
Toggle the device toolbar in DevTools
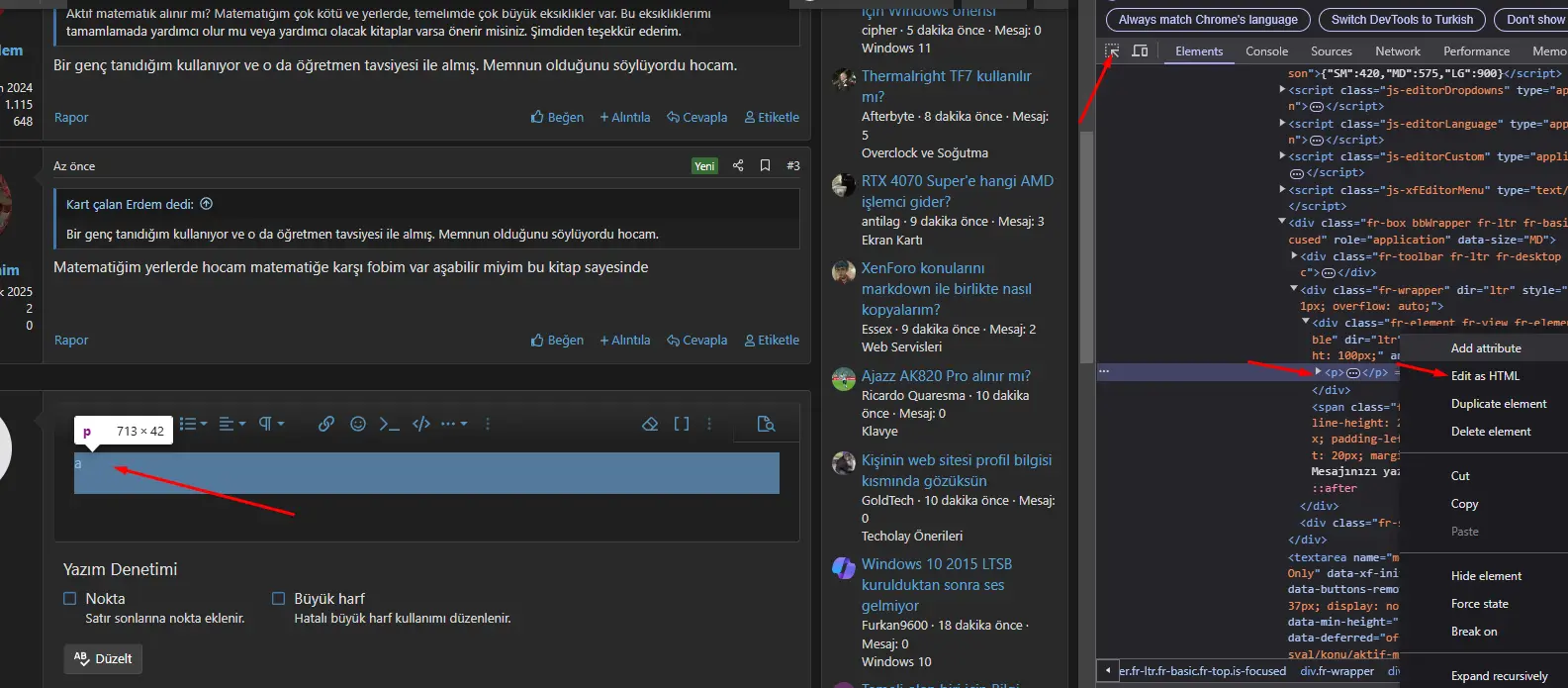pyautogui.click(x=1140, y=50)
